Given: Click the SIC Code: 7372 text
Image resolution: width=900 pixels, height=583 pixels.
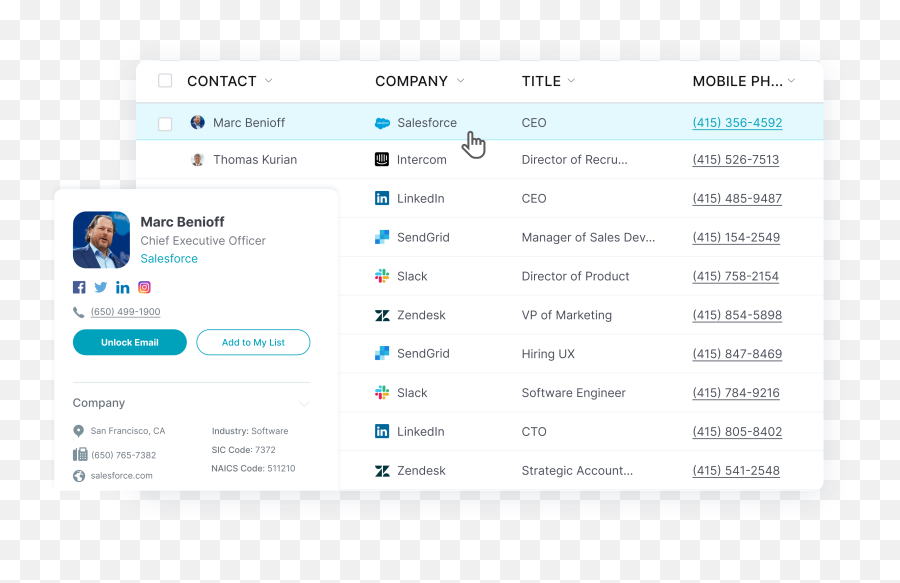Looking at the screenshot, I should pyautogui.click(x=243, y=450).
